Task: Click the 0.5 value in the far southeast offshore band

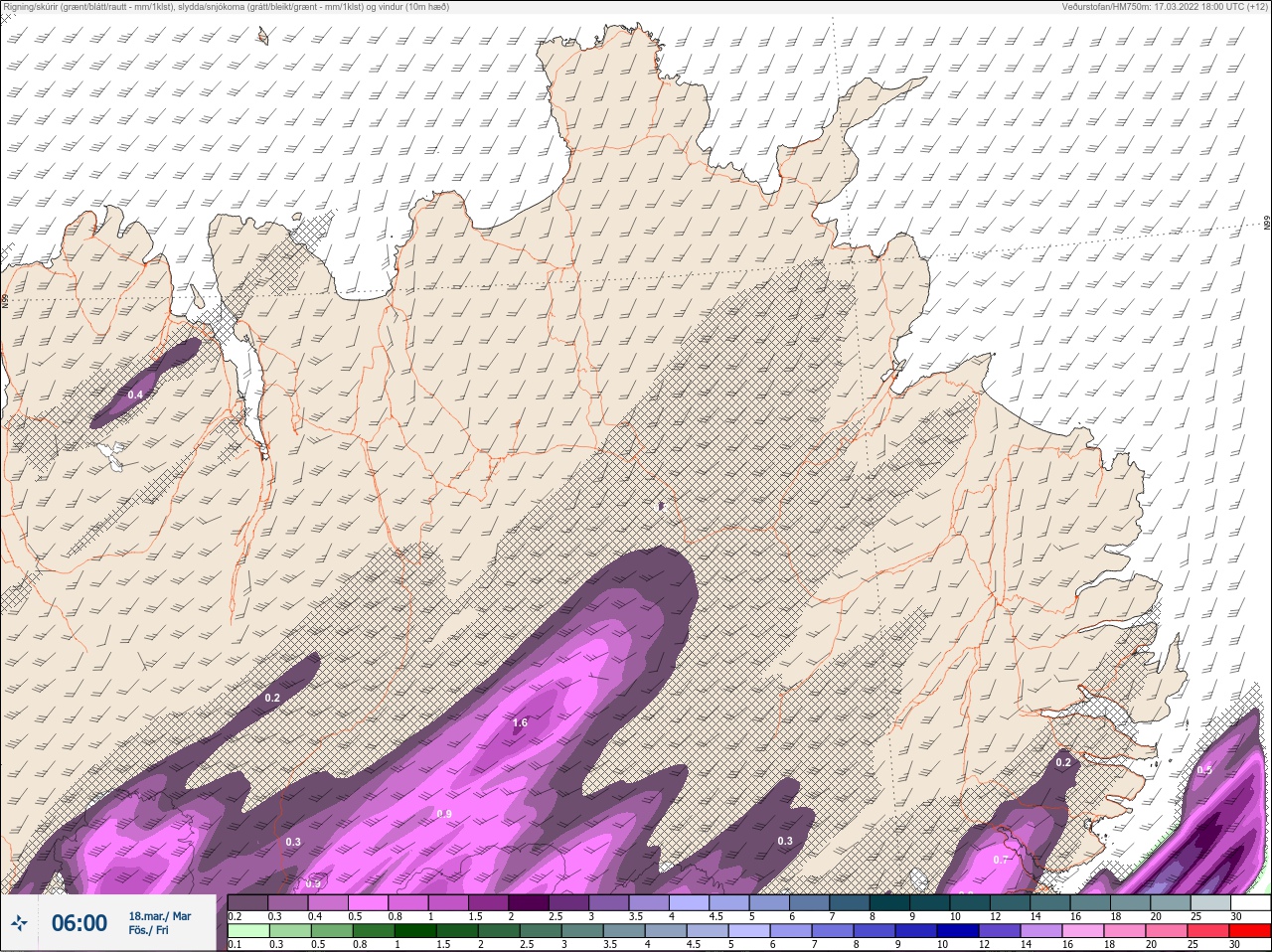Action: coord(1204,770)
